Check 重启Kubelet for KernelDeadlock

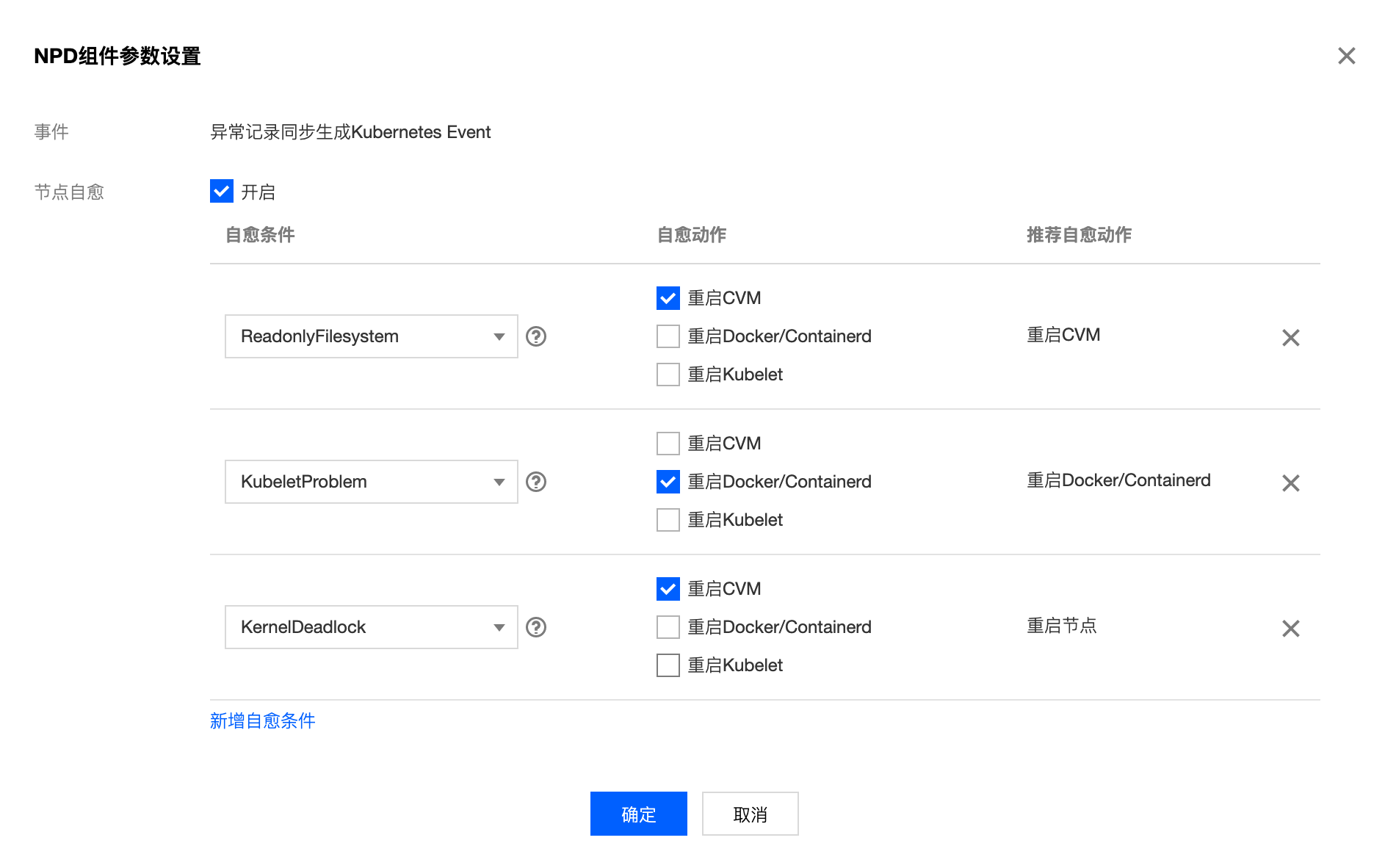668,665
